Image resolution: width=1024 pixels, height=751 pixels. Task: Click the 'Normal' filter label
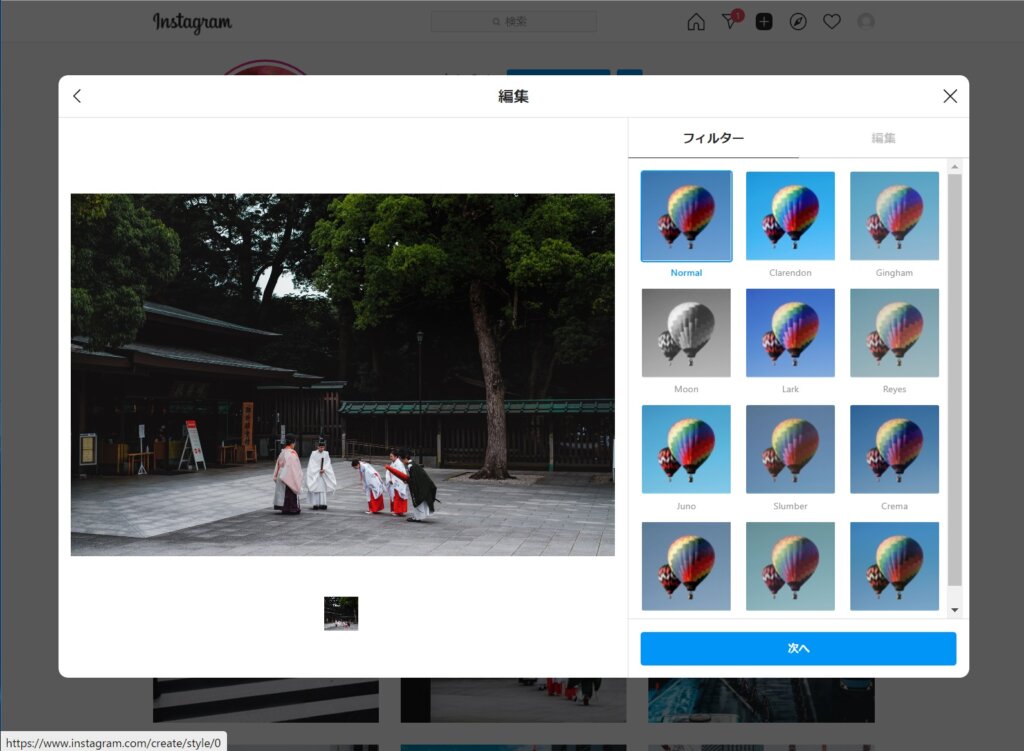point(686,273)
